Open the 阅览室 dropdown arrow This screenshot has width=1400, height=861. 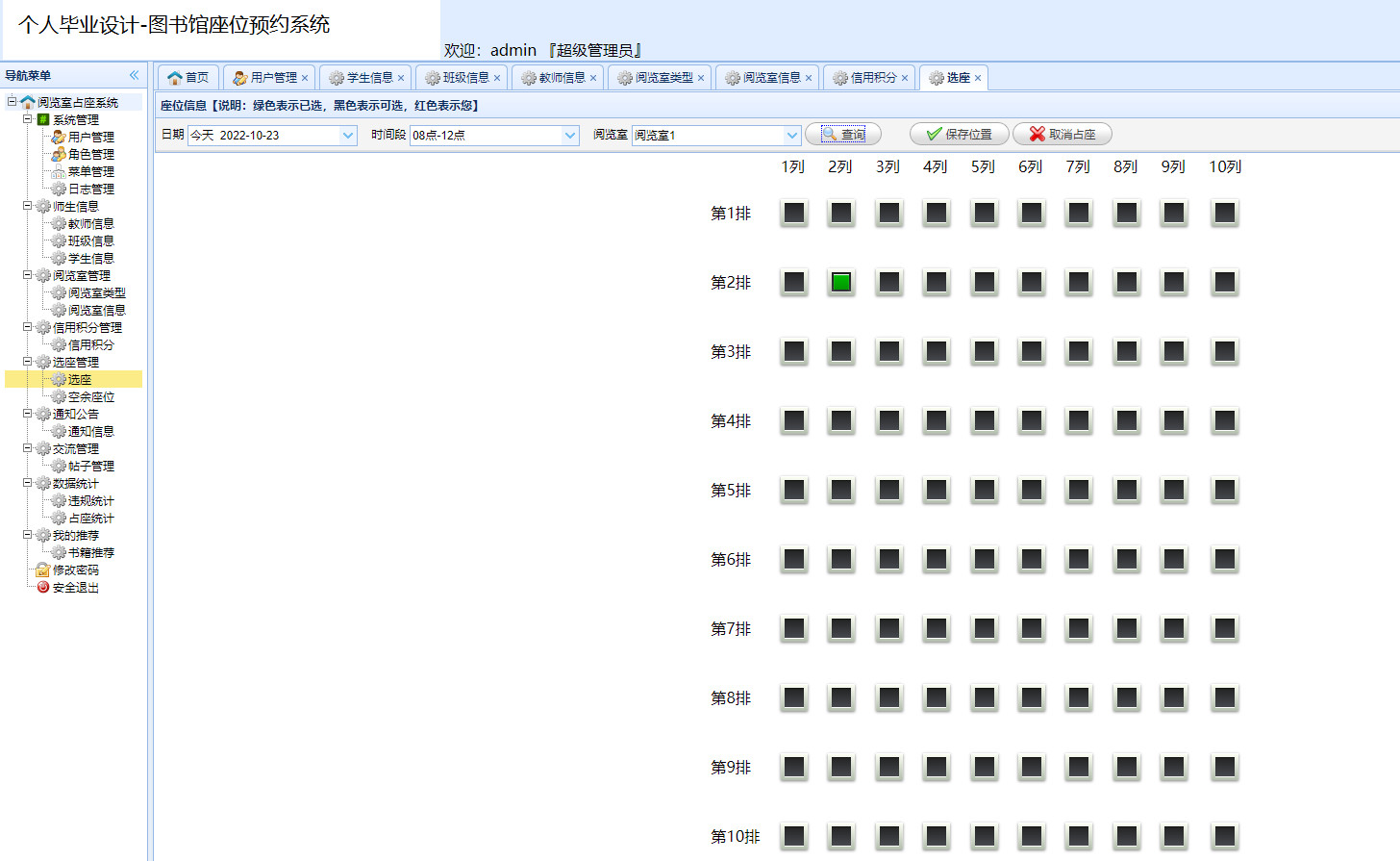pyautogui.click(x=792, y=136)
